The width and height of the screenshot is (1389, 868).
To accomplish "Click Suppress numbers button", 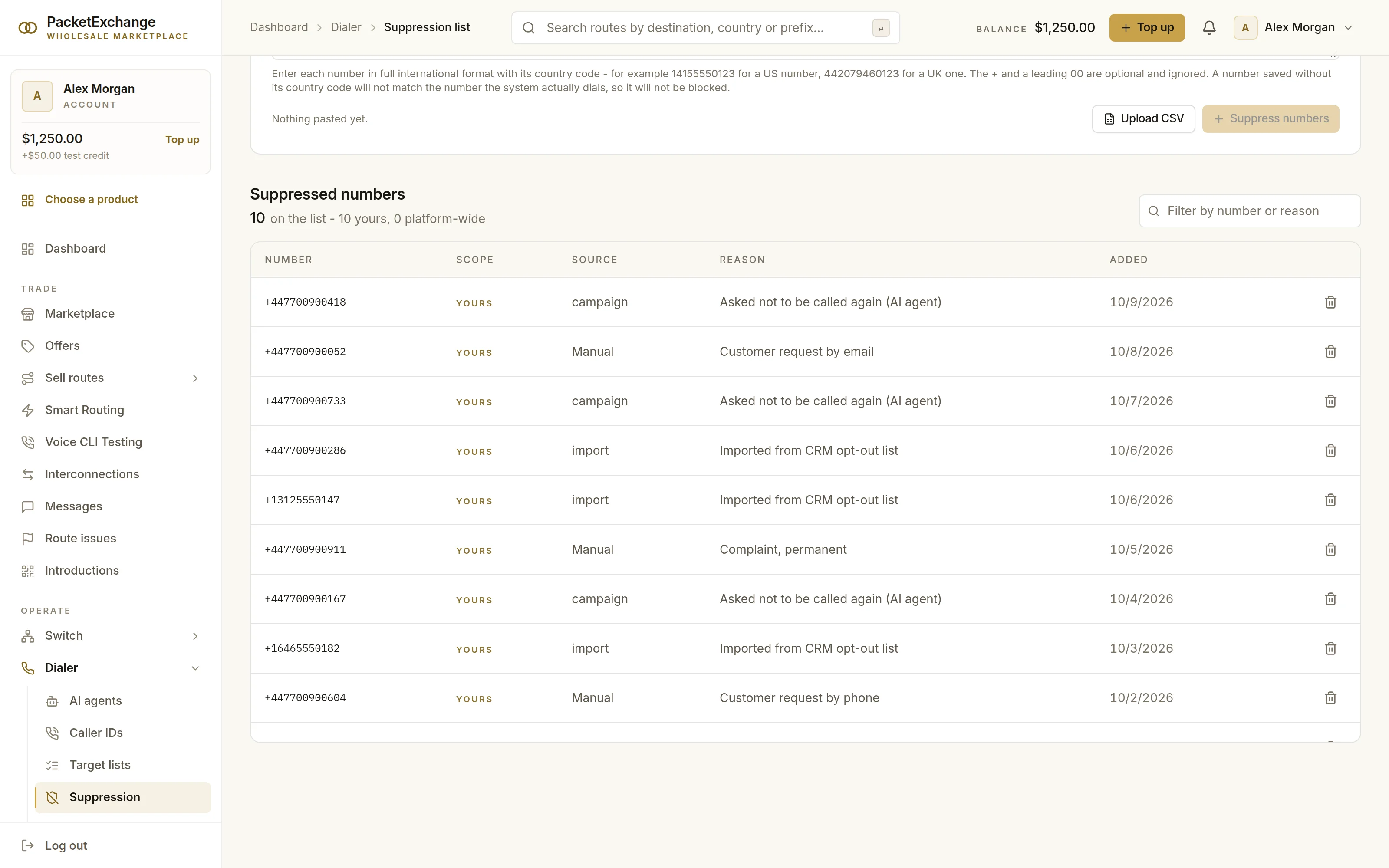I will [x=1271, y=119].
